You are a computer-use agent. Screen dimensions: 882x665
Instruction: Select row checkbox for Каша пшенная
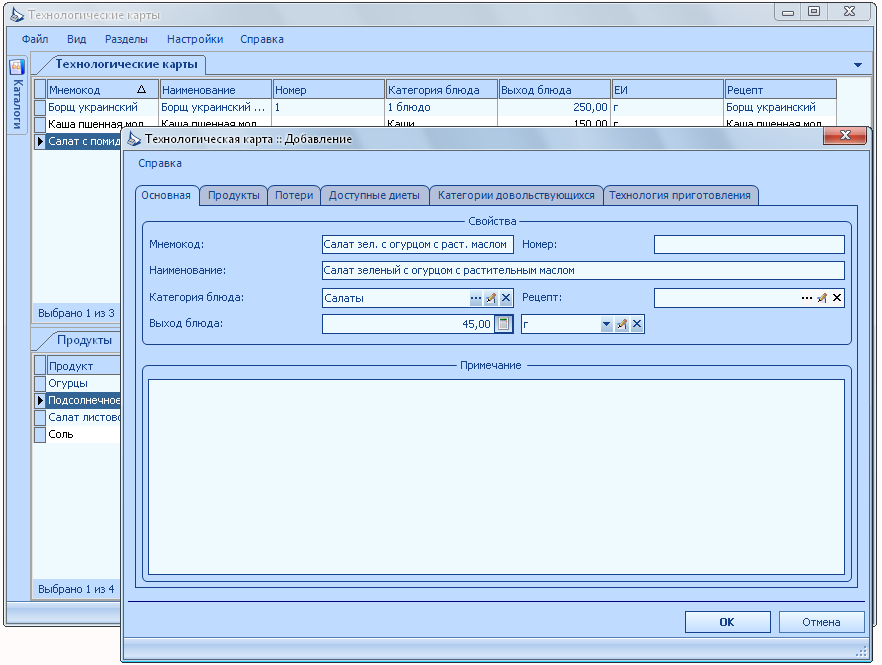click(40, 123)
